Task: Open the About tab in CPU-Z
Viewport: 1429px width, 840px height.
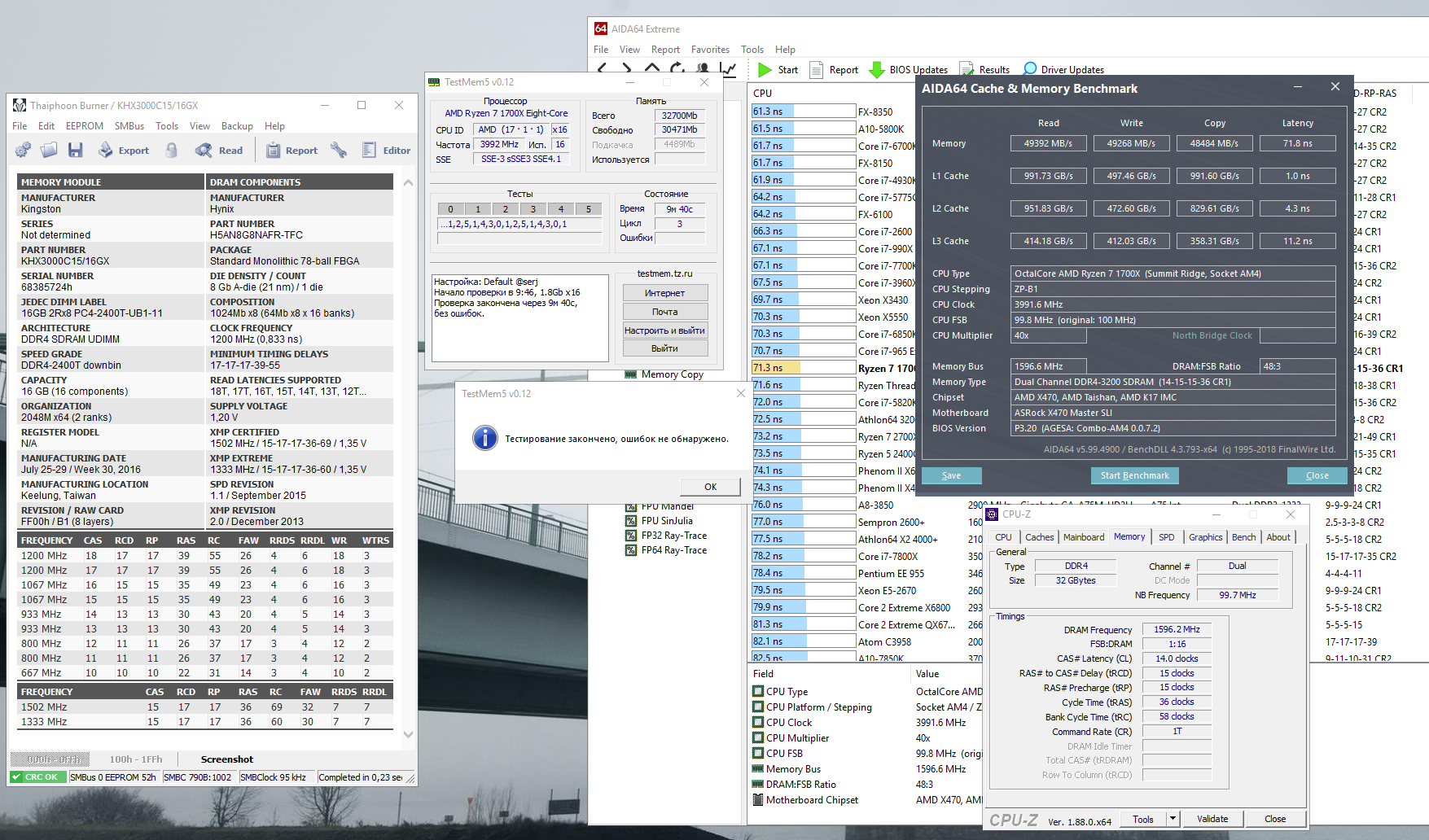Action: pos(1278,537)
